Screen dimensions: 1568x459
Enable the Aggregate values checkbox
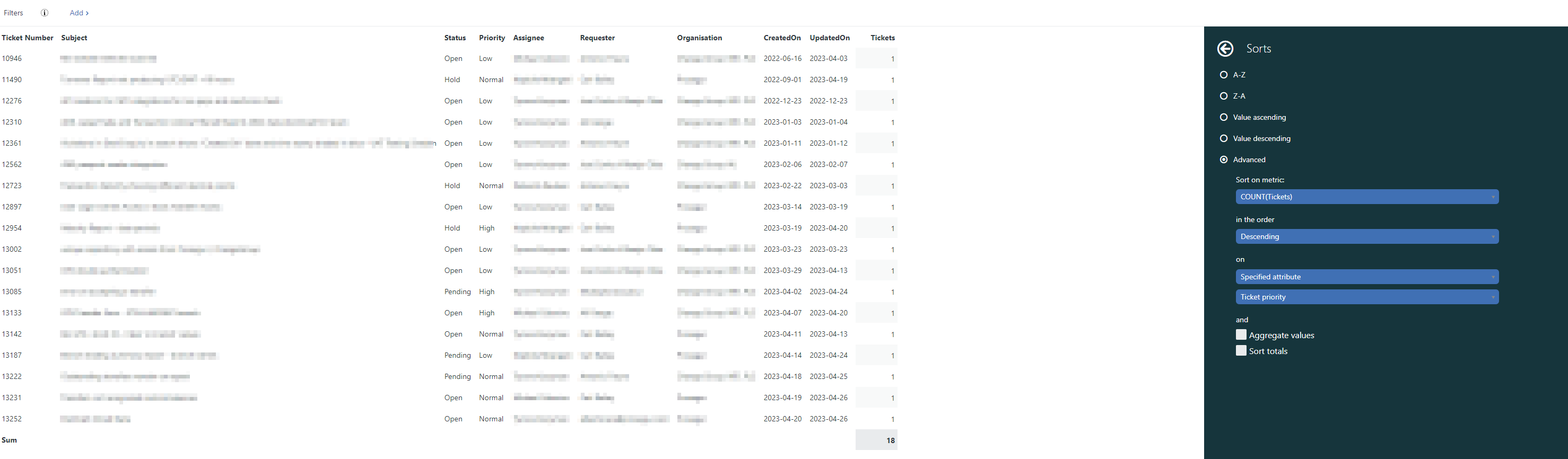1241,335
